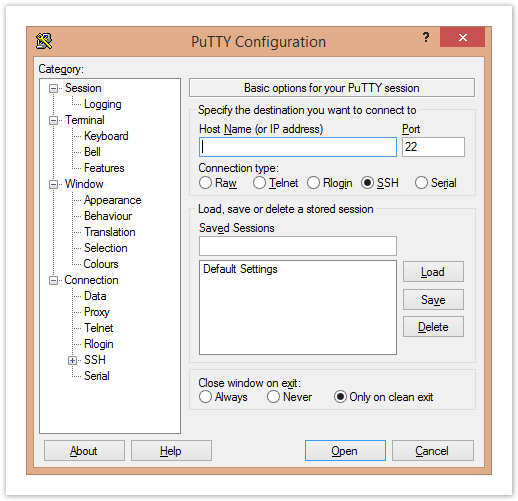Screen dimensions: 518x501
Task: Open the Serial category in tree
Action: coord(97,376)
